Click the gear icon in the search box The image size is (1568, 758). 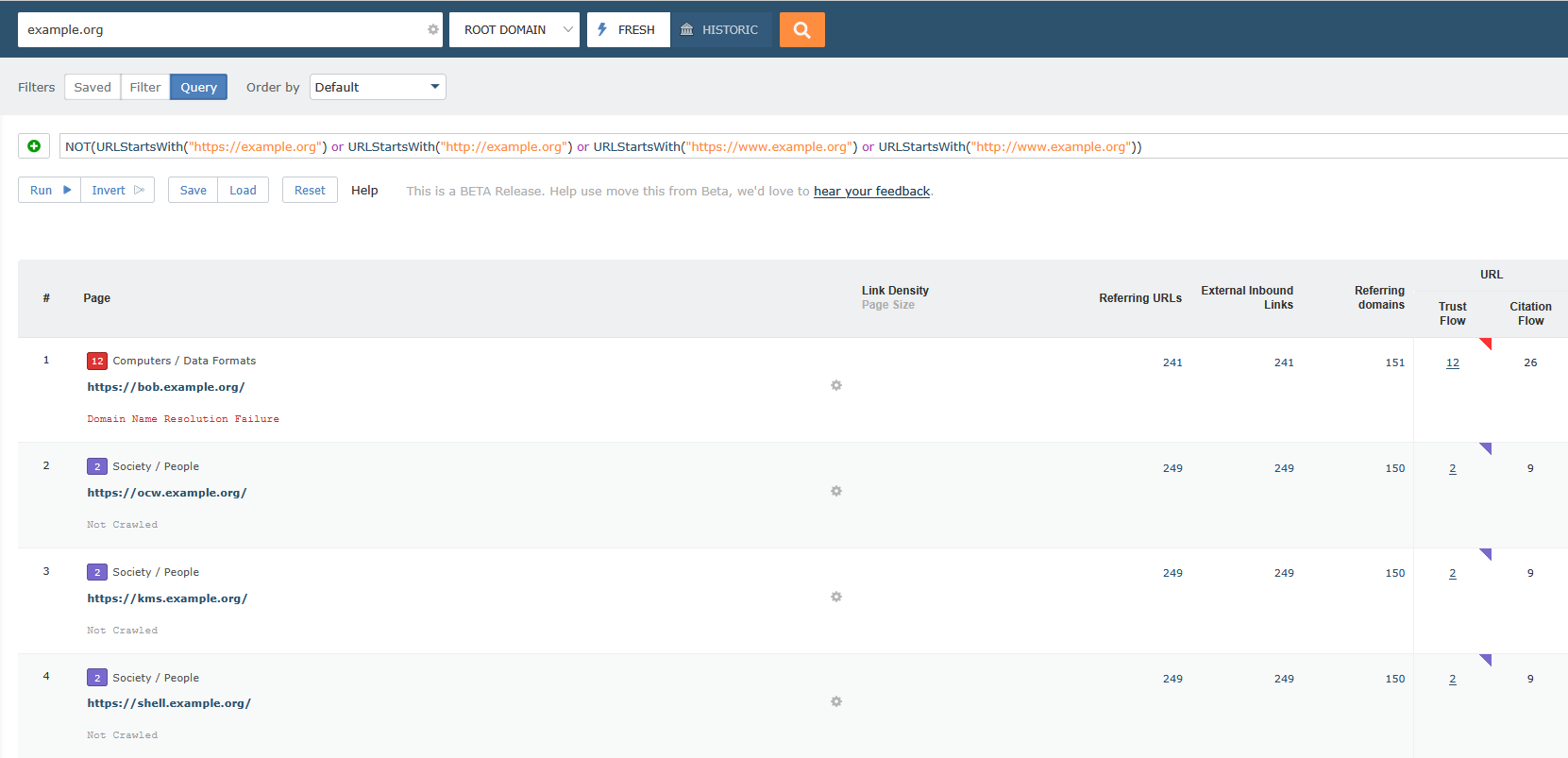pos(433,30)
